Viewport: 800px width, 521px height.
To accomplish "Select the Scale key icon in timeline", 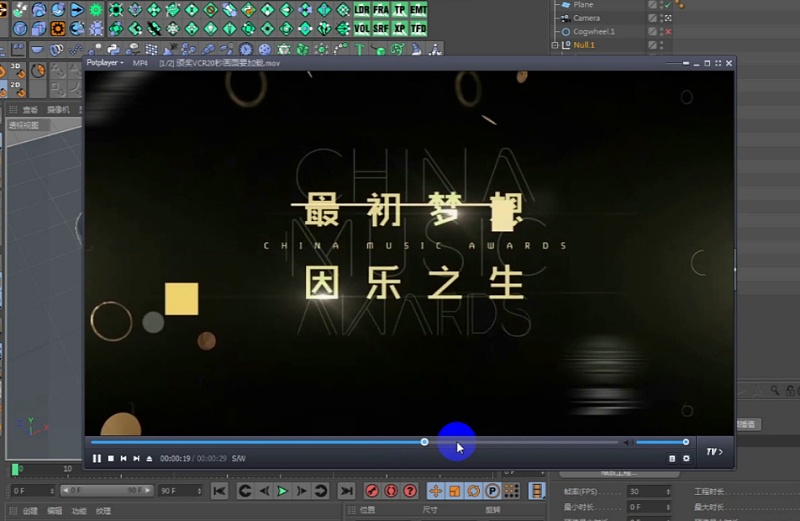I will (x=454, y=491).
